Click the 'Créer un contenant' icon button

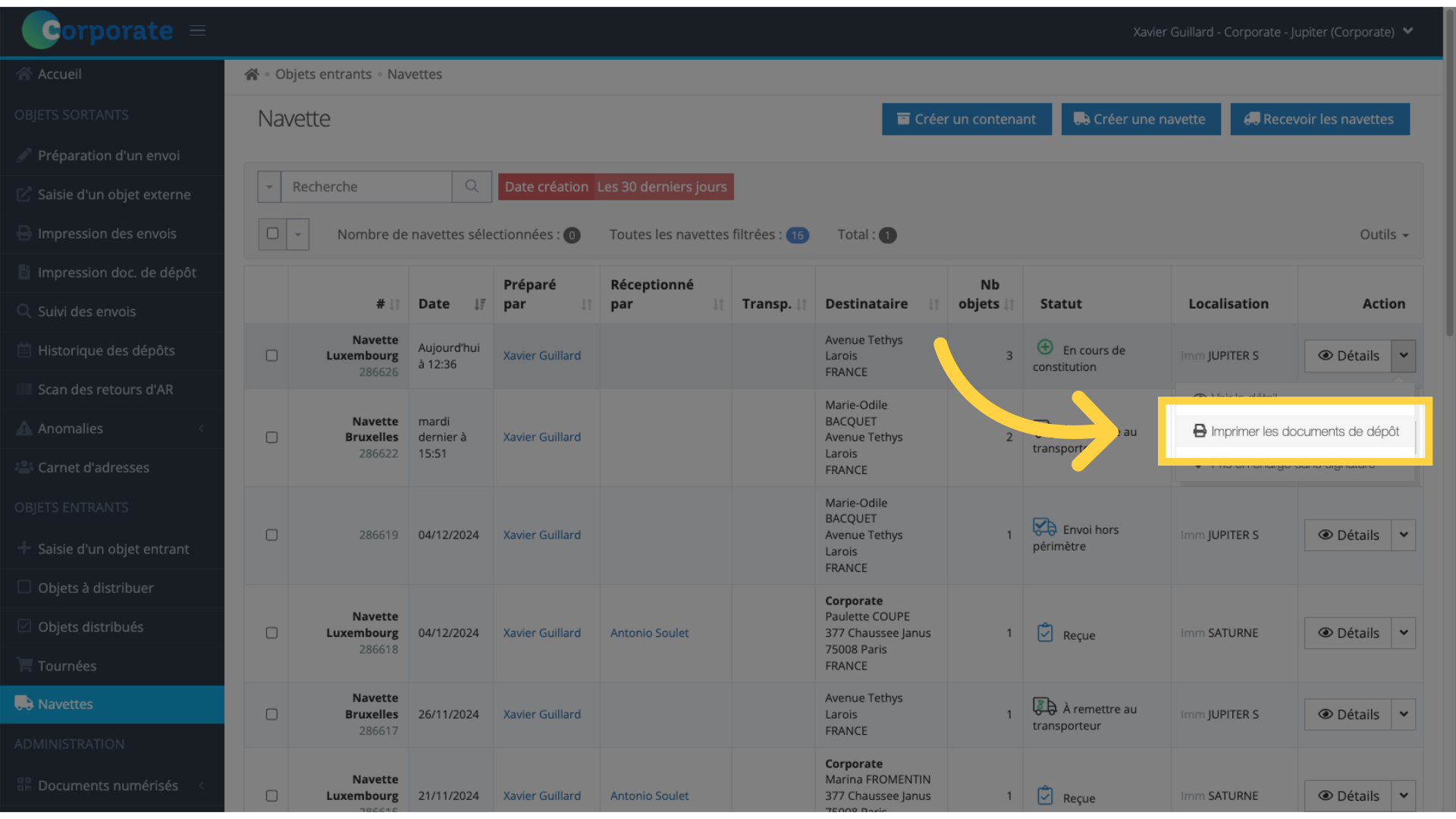click(x=967, y=118)
